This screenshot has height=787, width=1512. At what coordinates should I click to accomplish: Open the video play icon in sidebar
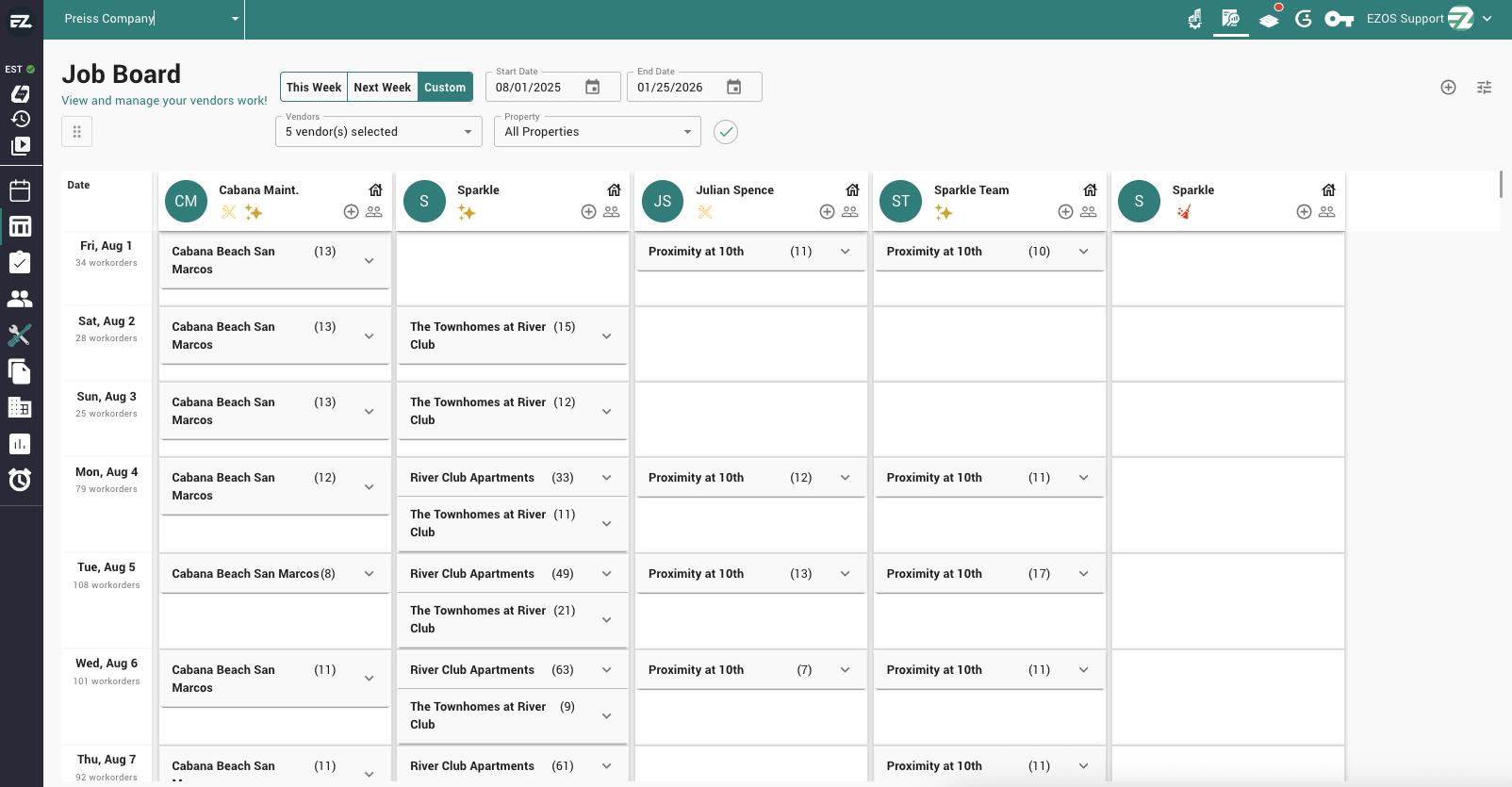pos(20,146)
